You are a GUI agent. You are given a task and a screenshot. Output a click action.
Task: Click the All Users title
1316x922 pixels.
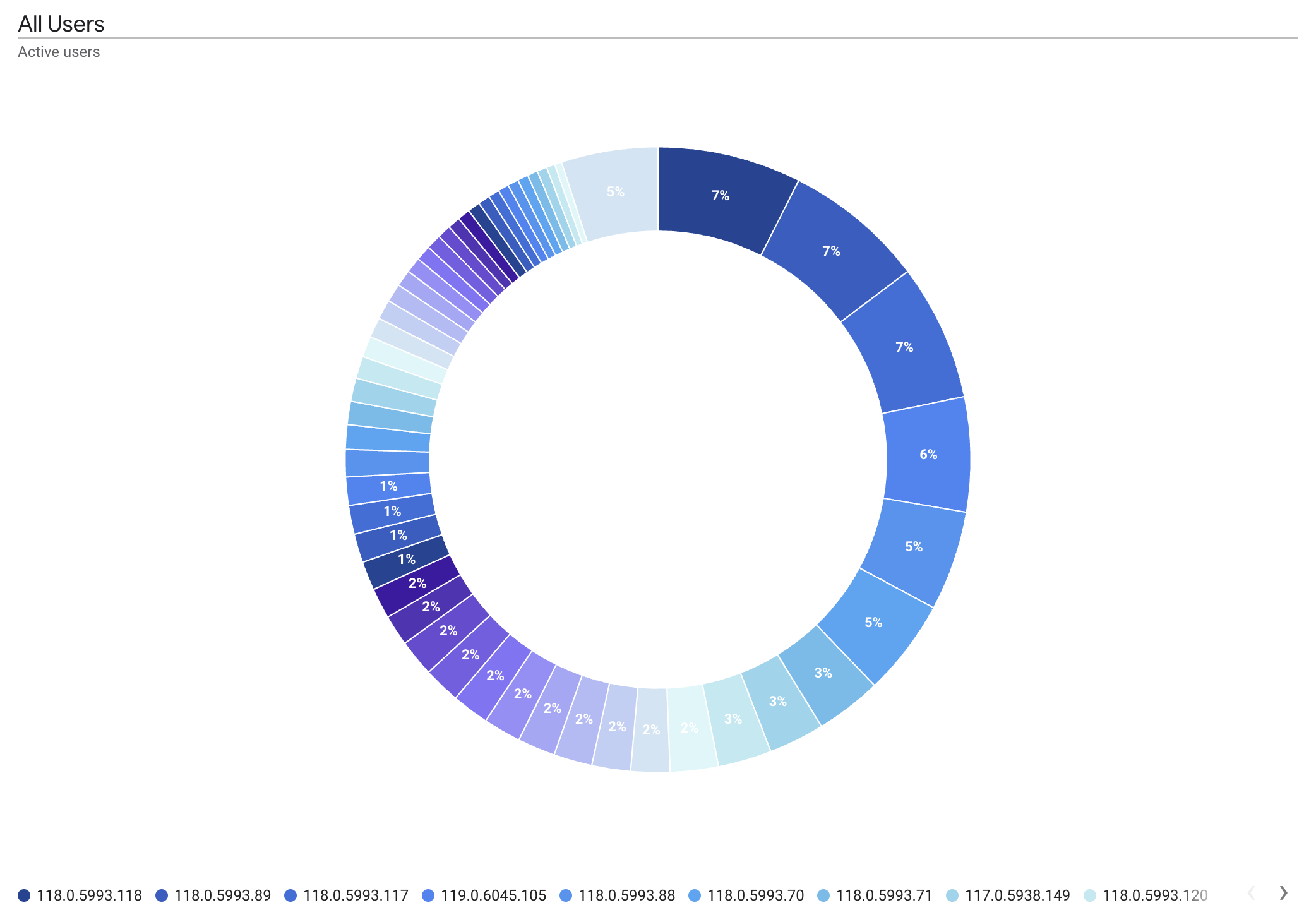point(61,24)
